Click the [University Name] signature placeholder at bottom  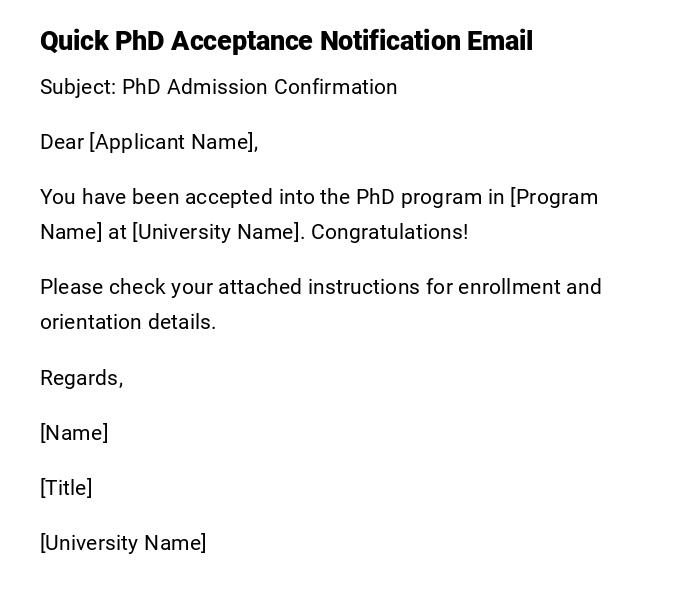tap(123, 543)
